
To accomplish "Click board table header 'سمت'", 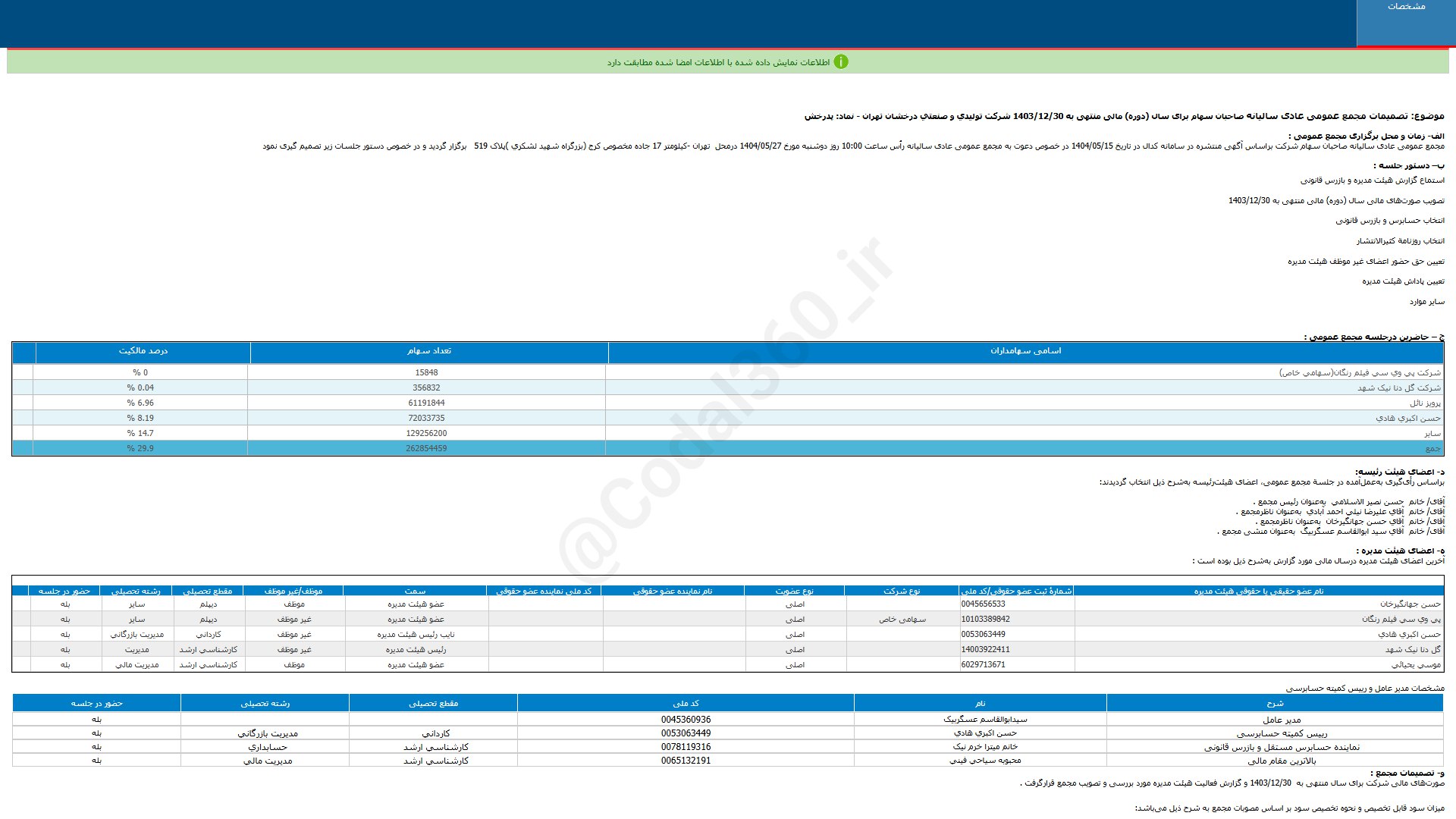I will click(x=415, y=591).
